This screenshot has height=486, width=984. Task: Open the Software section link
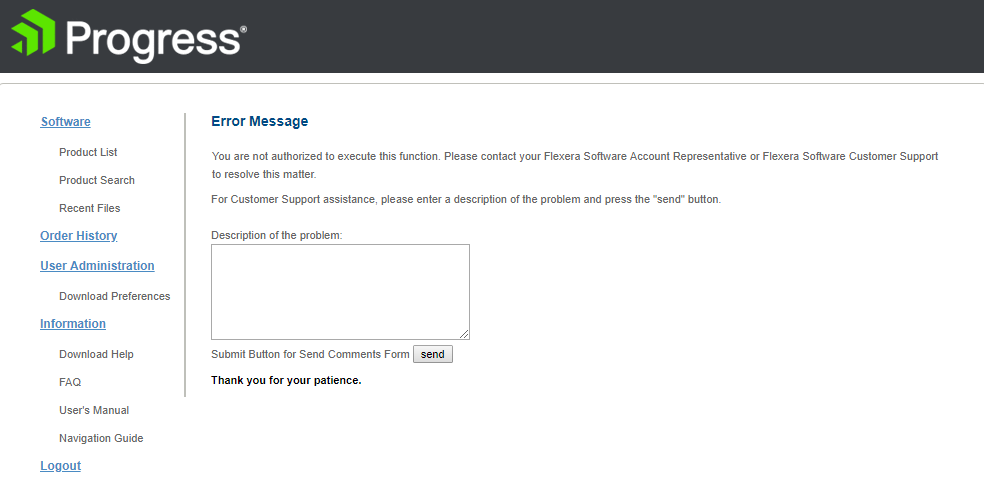coord(66,122)
